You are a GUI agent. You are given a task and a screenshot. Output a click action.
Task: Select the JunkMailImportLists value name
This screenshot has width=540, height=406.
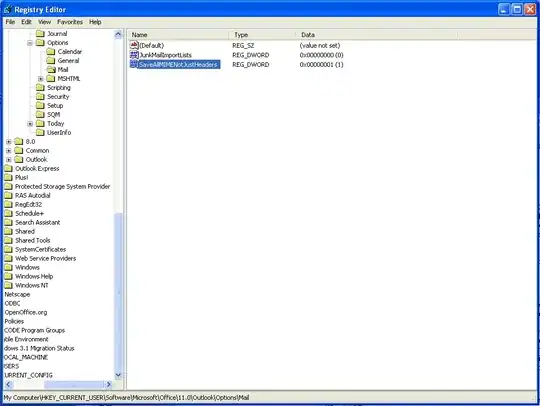[x=165, y=55]
